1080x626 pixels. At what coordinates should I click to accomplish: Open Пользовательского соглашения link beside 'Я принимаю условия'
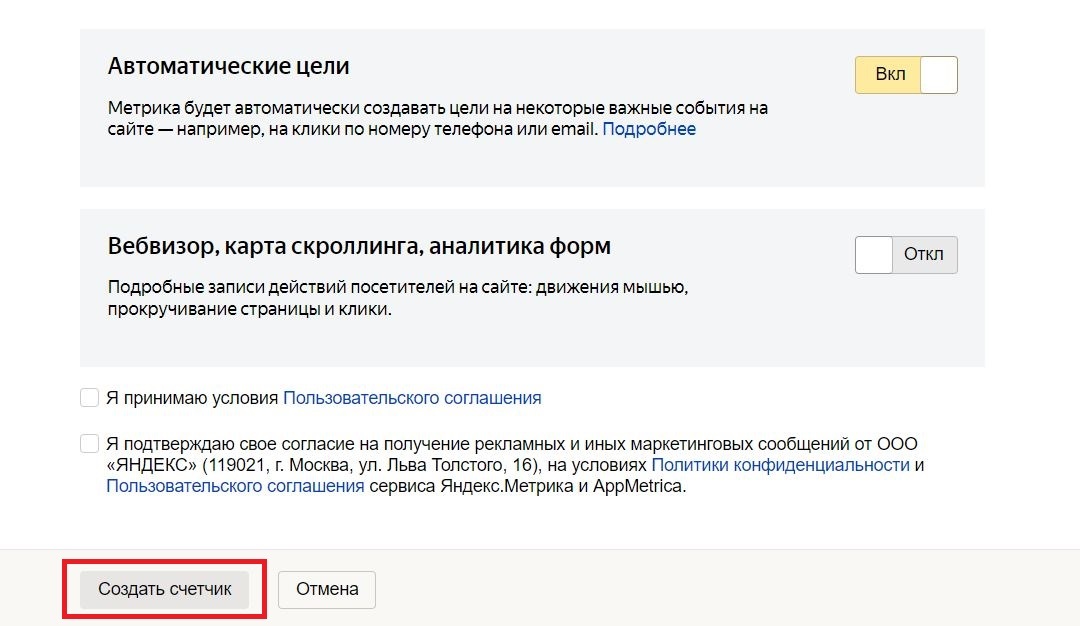(412, 398)
